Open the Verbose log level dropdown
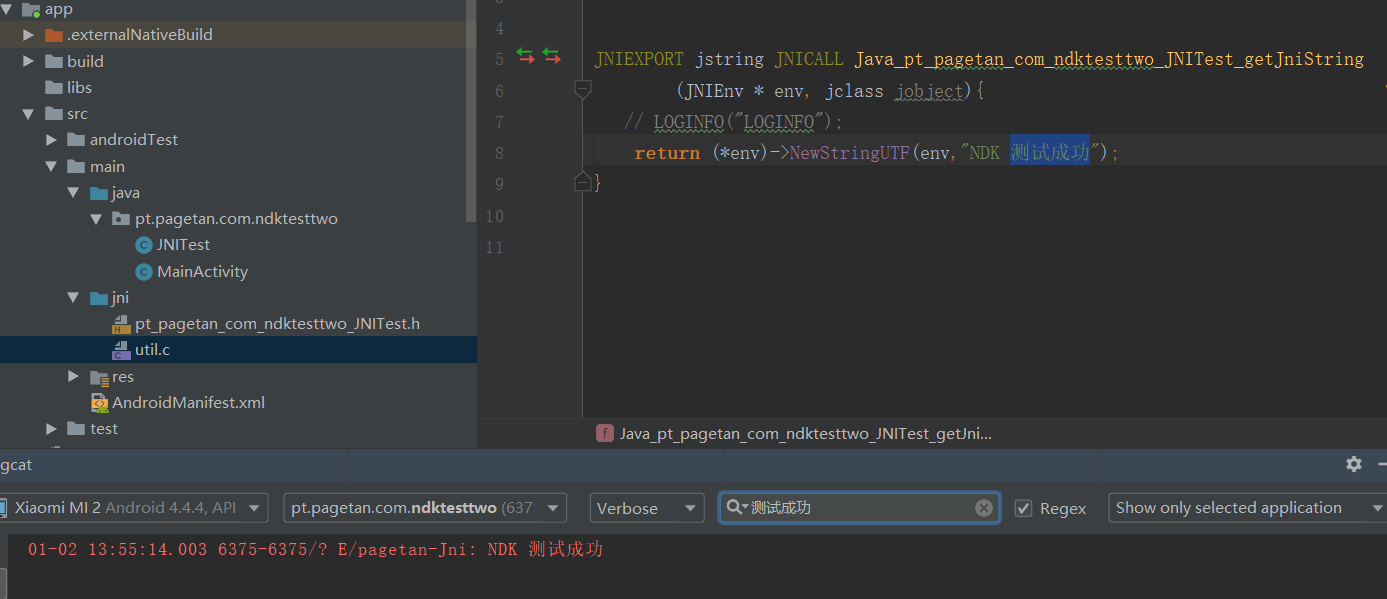The image size is (1387, 599). (647, 508)
